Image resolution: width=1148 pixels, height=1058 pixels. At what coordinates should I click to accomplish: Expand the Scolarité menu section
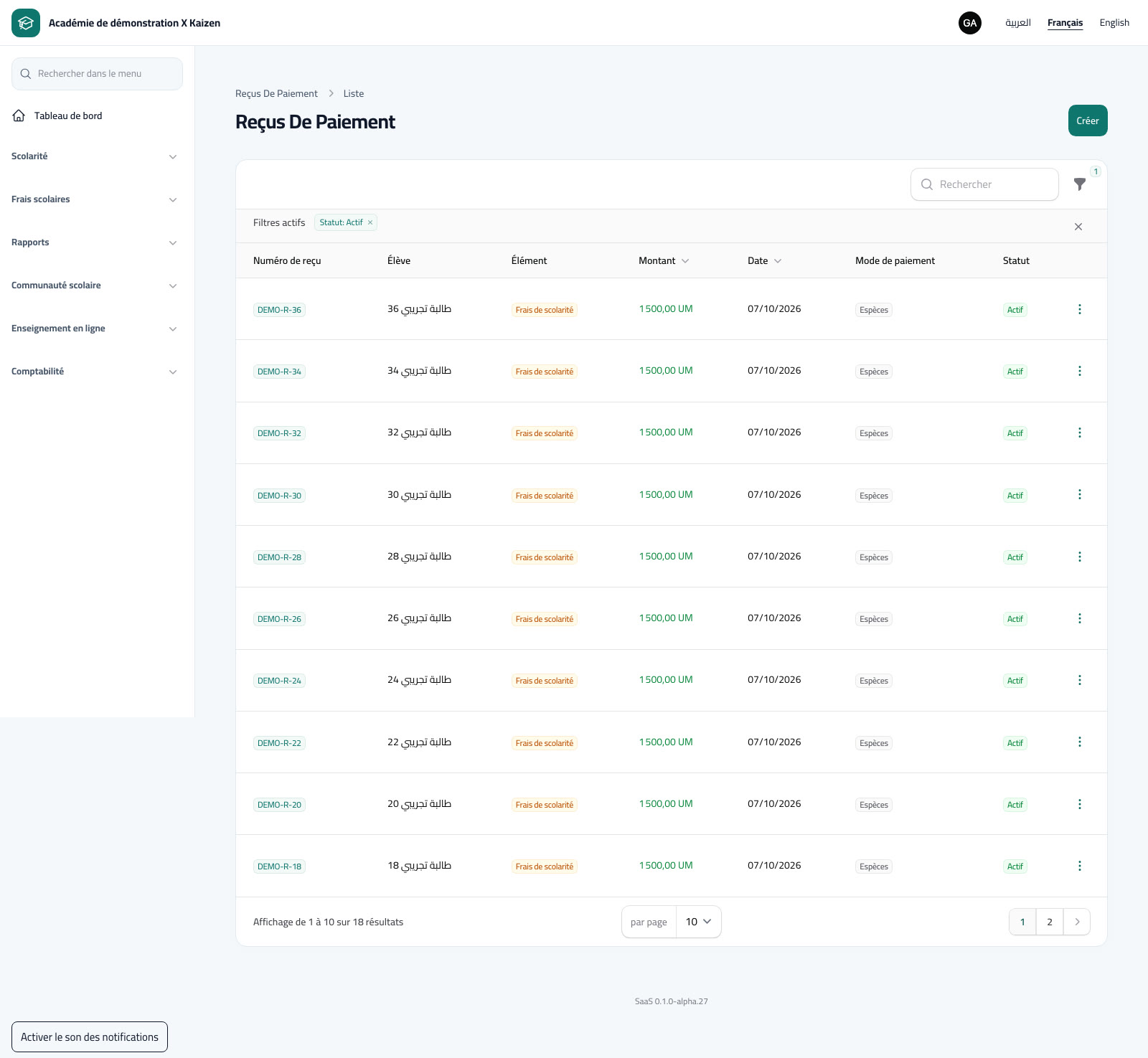tap(94, 156)
